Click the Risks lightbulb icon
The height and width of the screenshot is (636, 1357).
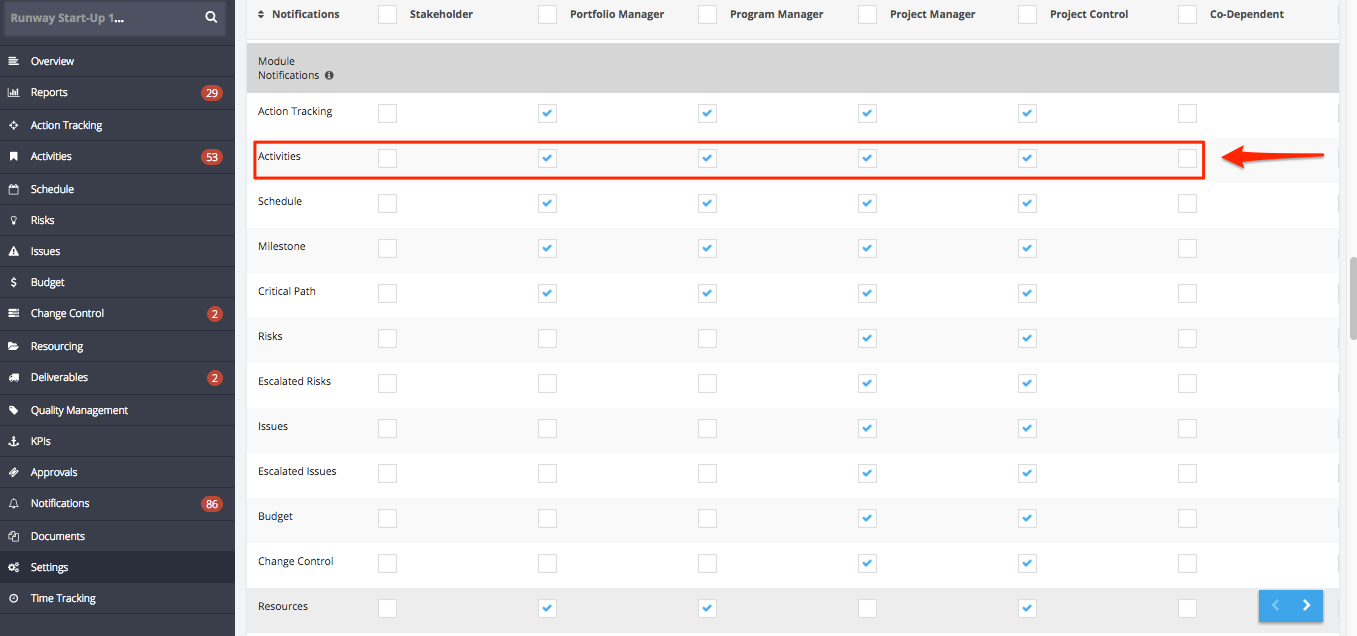coord(14,220)
